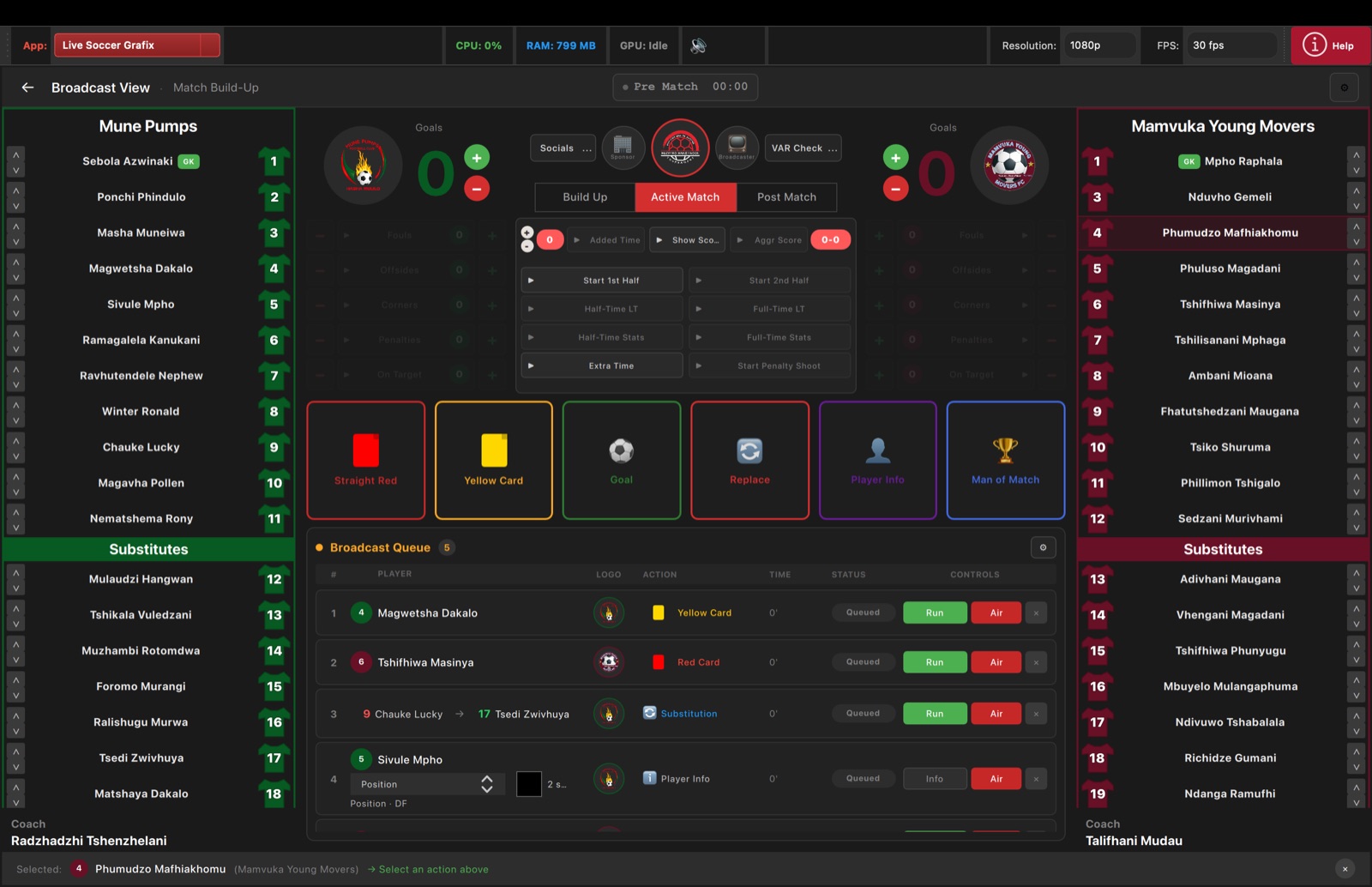The width and height of the screenshot is (1372, 887).
Task: Open the Position dropdown for Sivule Mpho
Action: click(426, 784)
